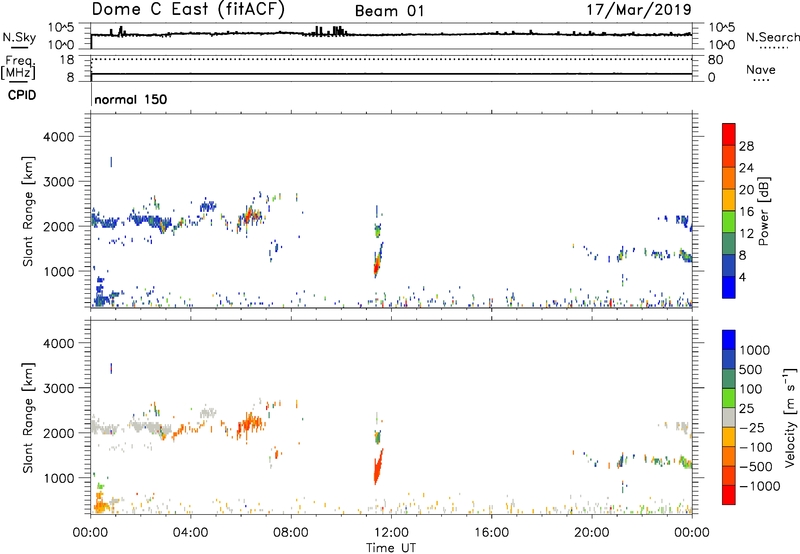
Task: Click the orange echo cluster near 06:00 in velocity panel
Action: (249, 422)
